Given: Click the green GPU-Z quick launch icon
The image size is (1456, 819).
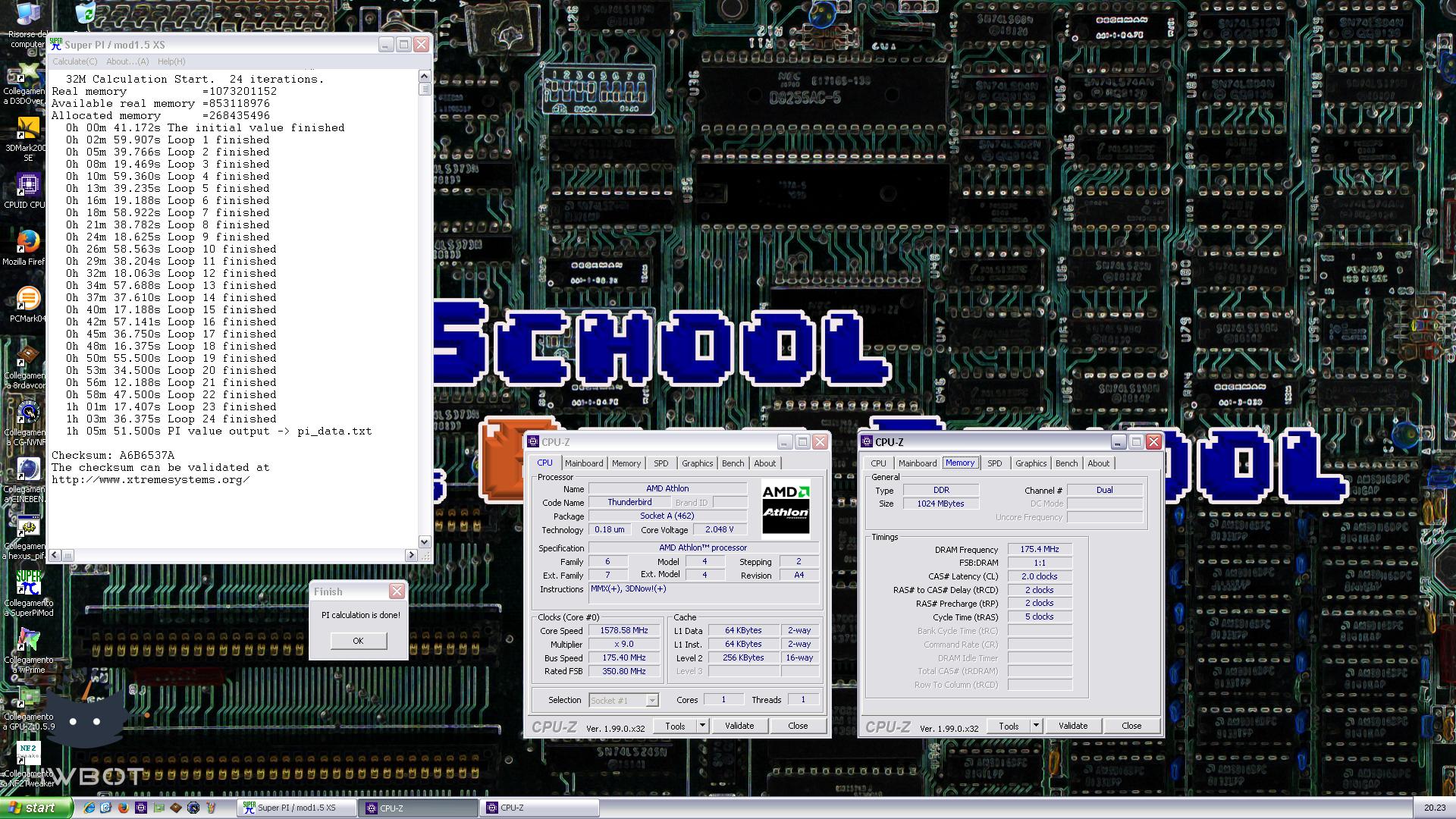Looking at the screenshot, I should tap(158, 808).
